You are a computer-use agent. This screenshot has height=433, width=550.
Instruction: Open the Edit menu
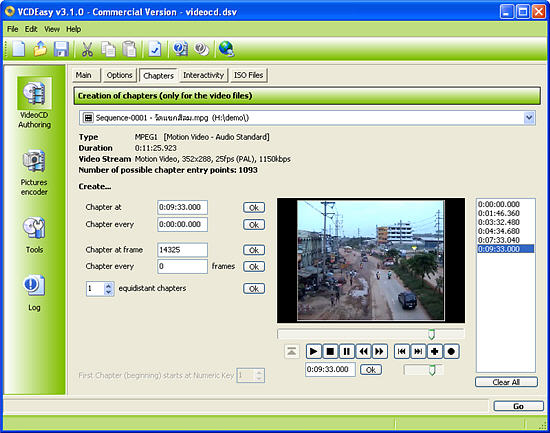tap(31, 29)
